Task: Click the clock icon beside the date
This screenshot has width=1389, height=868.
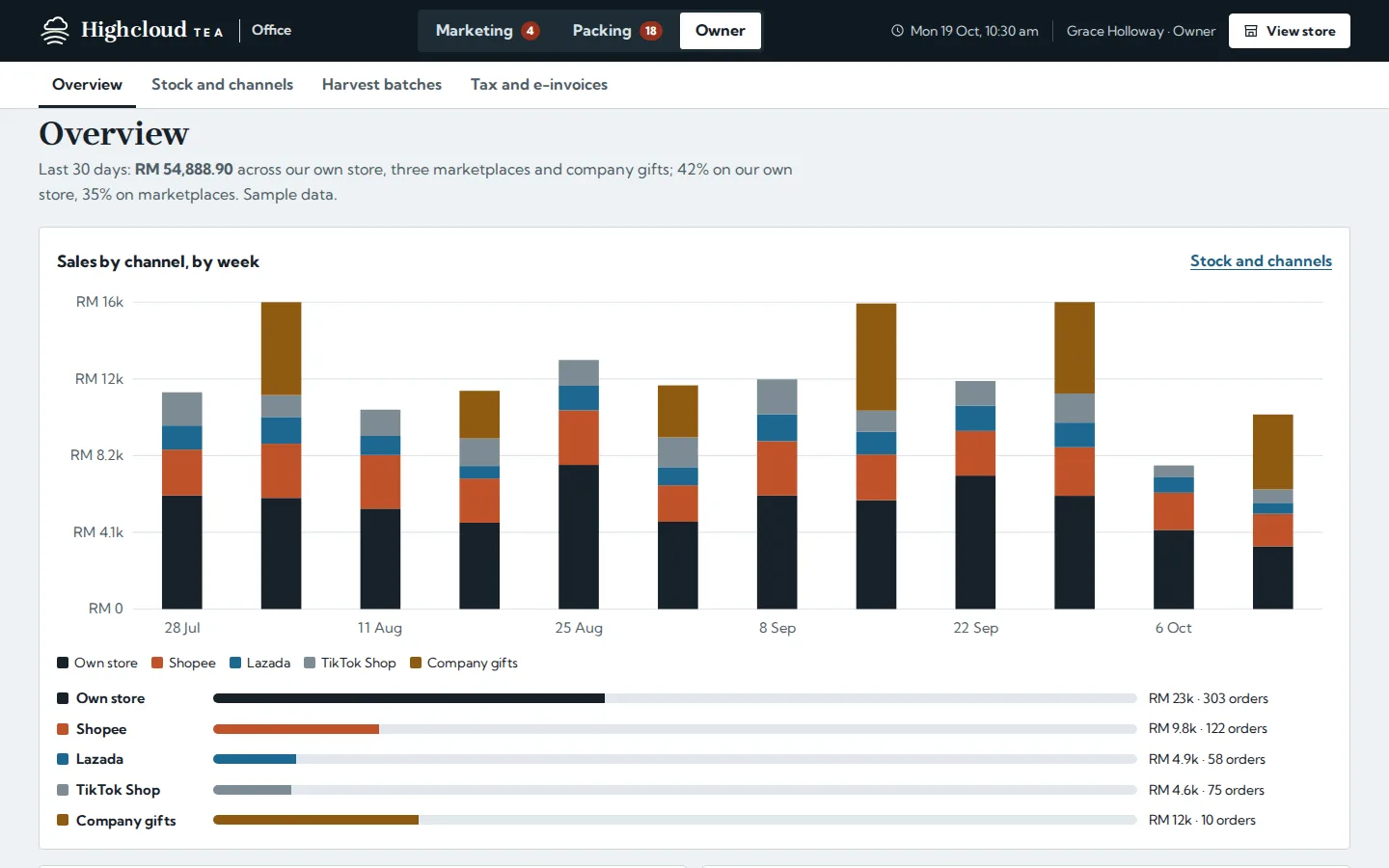Action: click(x=897, y=31)
